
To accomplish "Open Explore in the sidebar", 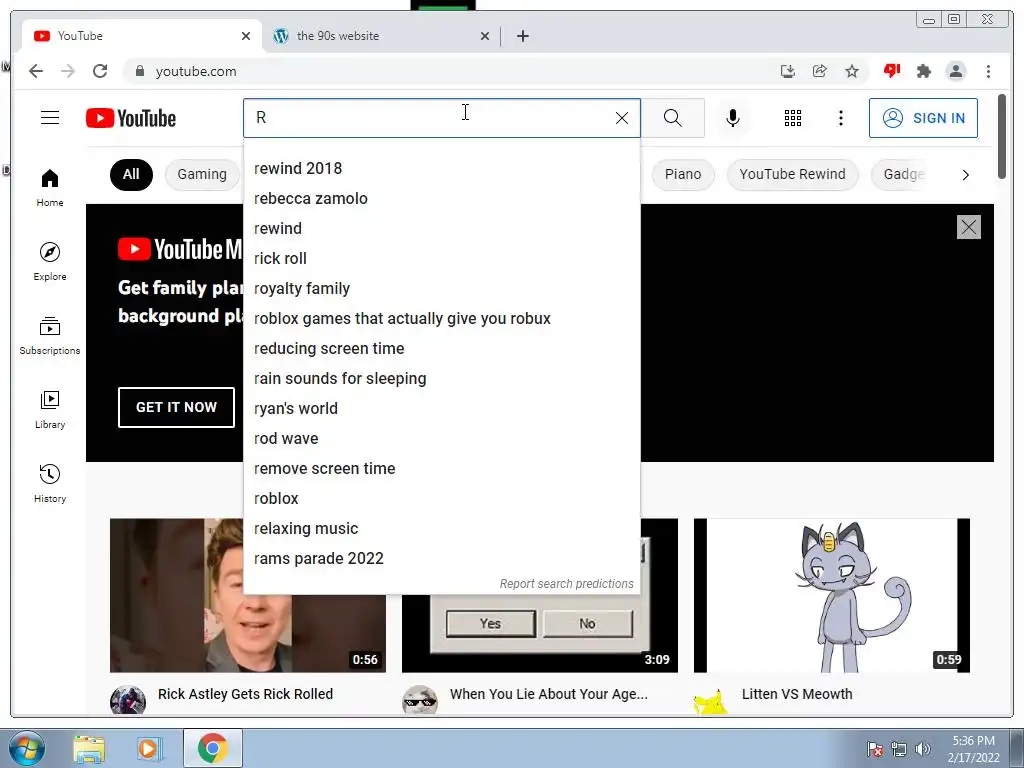I will (50, 262).
